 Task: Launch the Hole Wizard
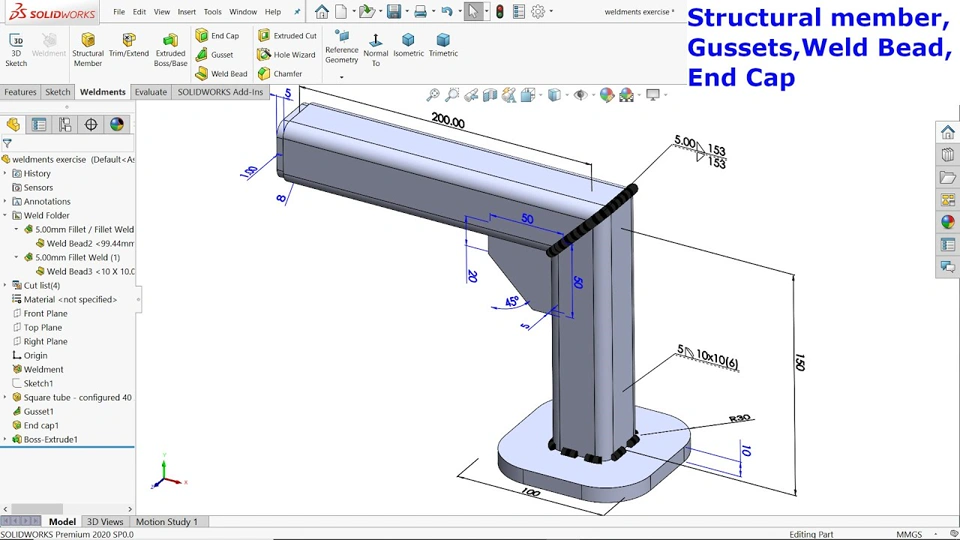point(287,54)
